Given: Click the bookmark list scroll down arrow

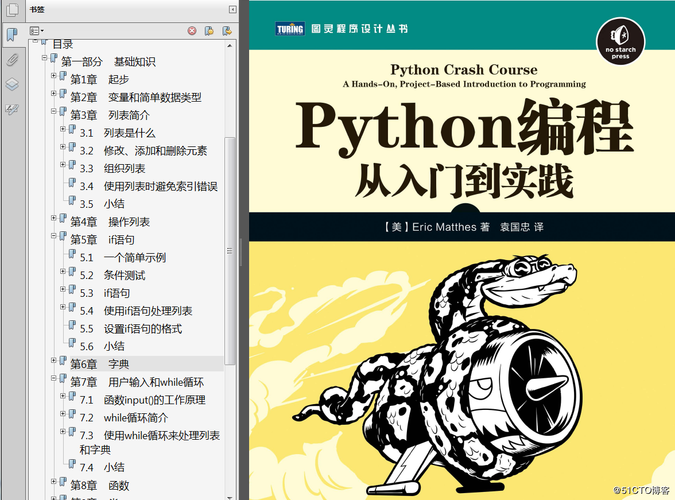Looking at the screenshot, I should coord(230,497).
